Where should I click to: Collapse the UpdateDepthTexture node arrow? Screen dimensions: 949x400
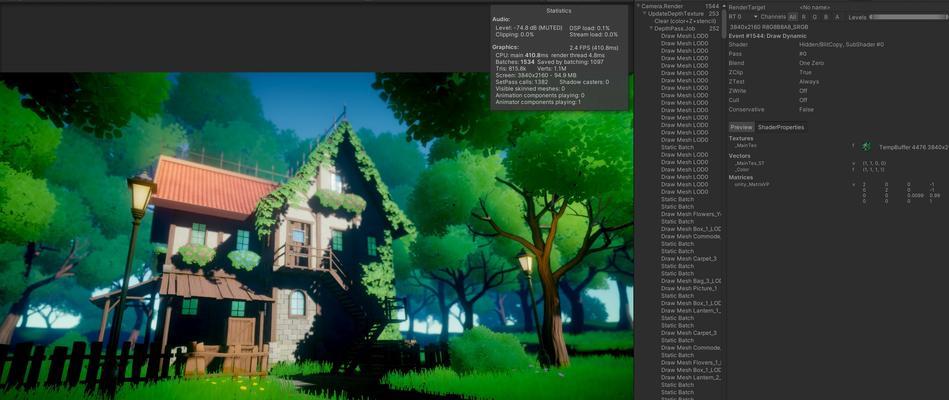tap(645, 13)
